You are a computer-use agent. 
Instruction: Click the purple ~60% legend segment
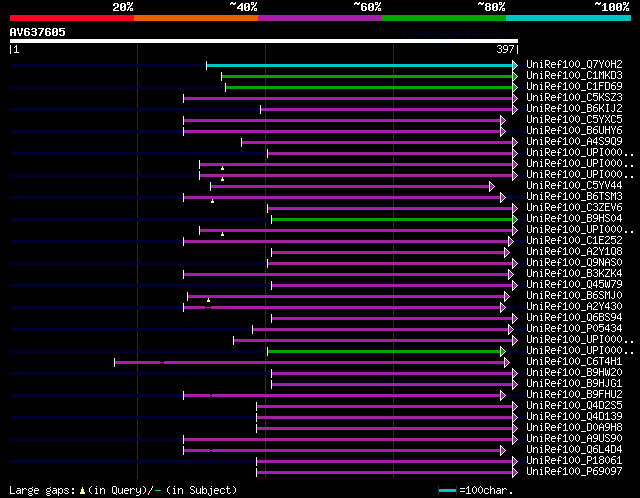tap(320, 18)
